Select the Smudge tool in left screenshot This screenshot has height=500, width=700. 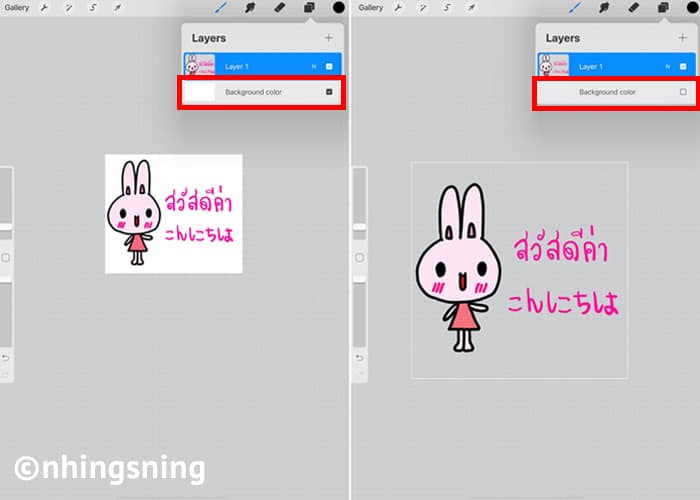pyautogui.click(x=250, y=7)
